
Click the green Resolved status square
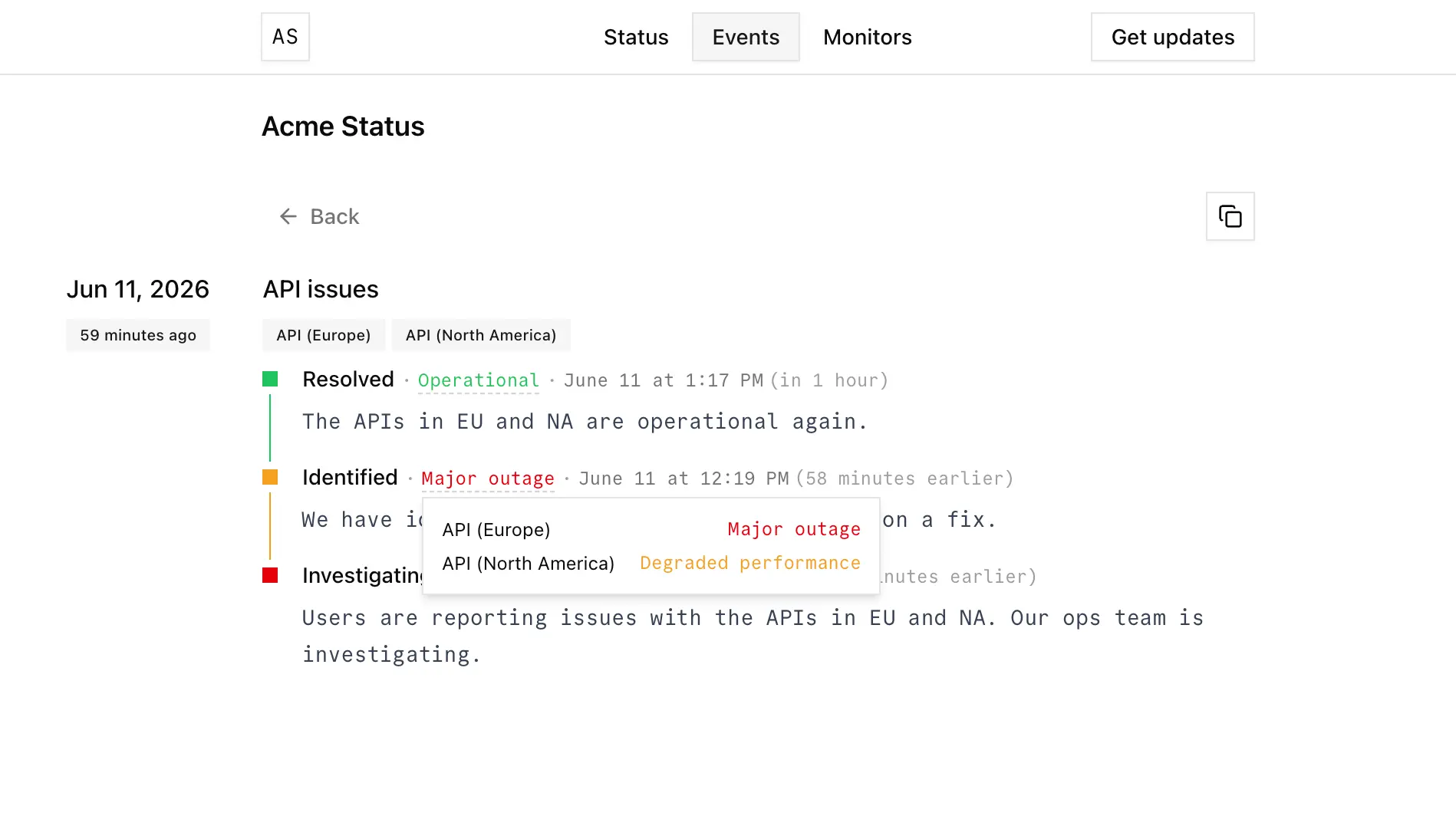click(x=270, y=379)
